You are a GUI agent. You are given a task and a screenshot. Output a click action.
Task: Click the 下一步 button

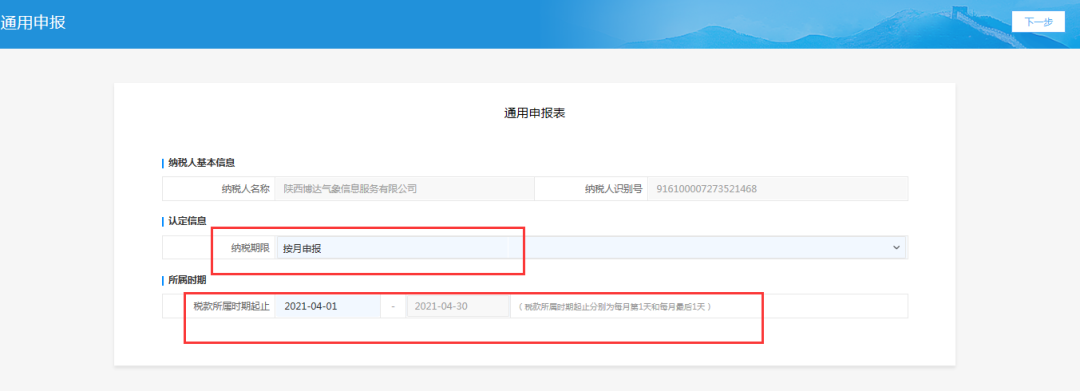tap(1039, 22)
